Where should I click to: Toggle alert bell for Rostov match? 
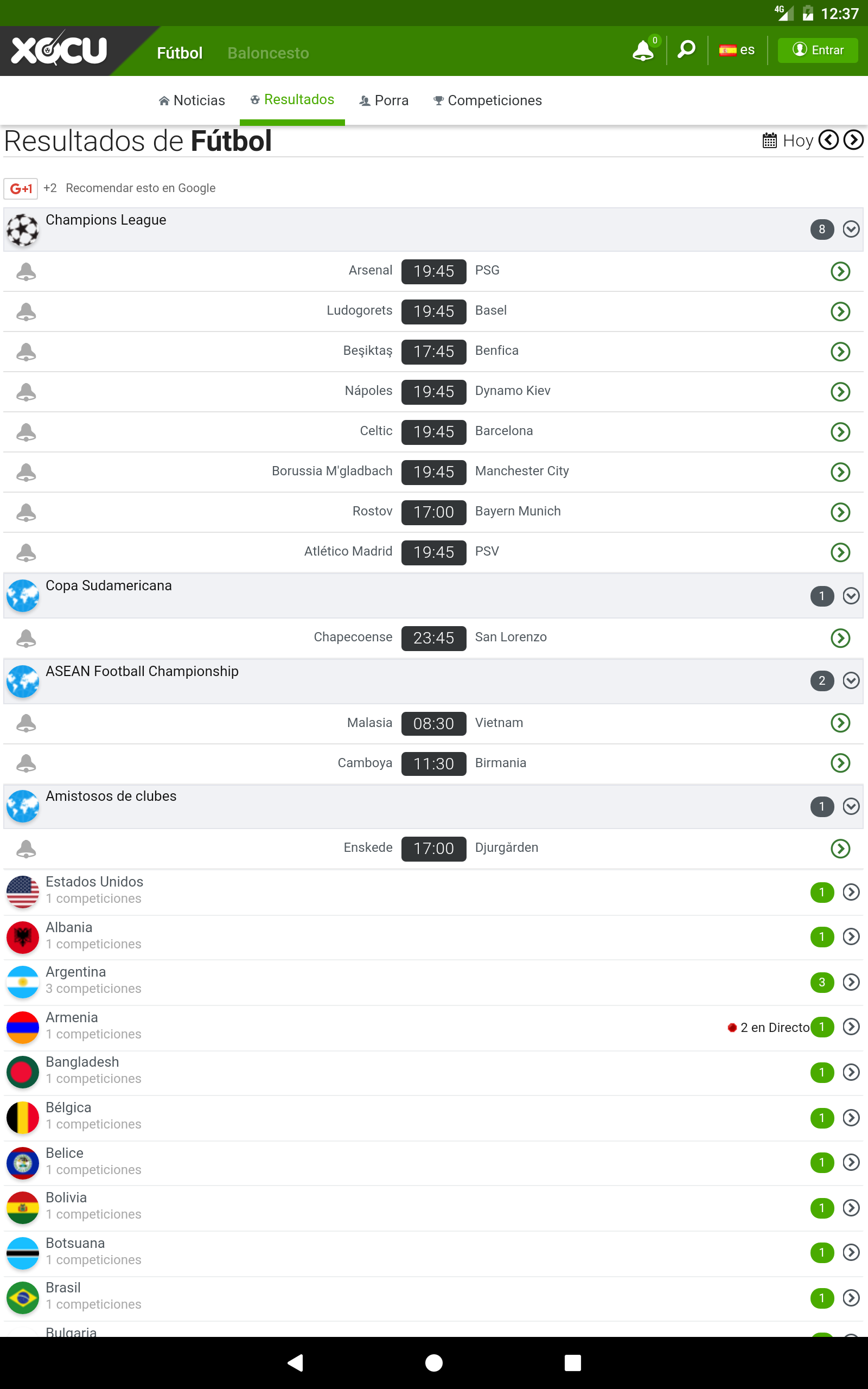[26, 512]
